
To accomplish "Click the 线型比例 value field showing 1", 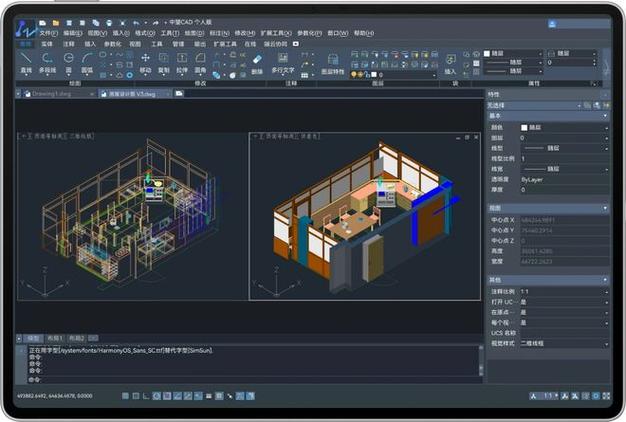I will tap(565, 158).
